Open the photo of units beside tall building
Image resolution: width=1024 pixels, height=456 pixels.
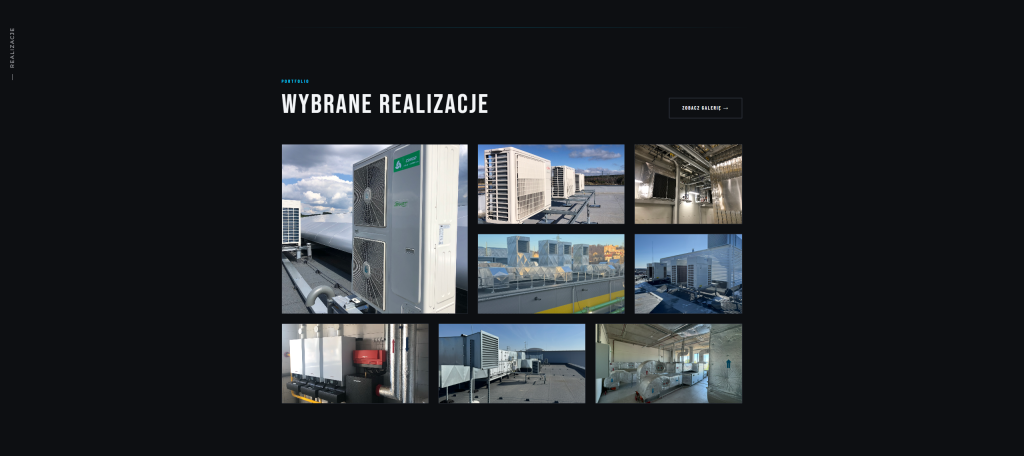click(x=688, y=274)
